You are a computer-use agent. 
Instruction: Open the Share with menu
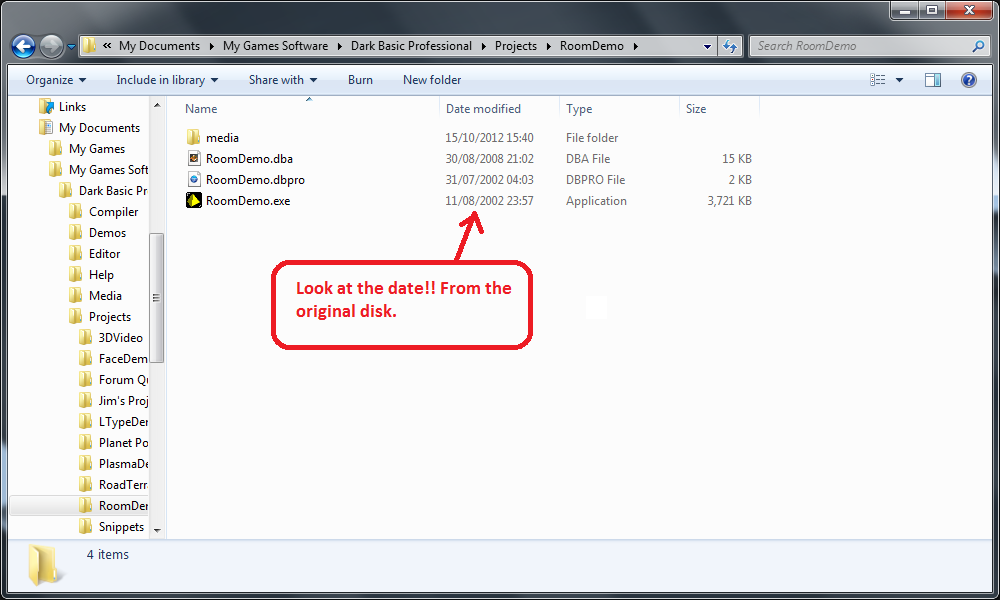283,80
